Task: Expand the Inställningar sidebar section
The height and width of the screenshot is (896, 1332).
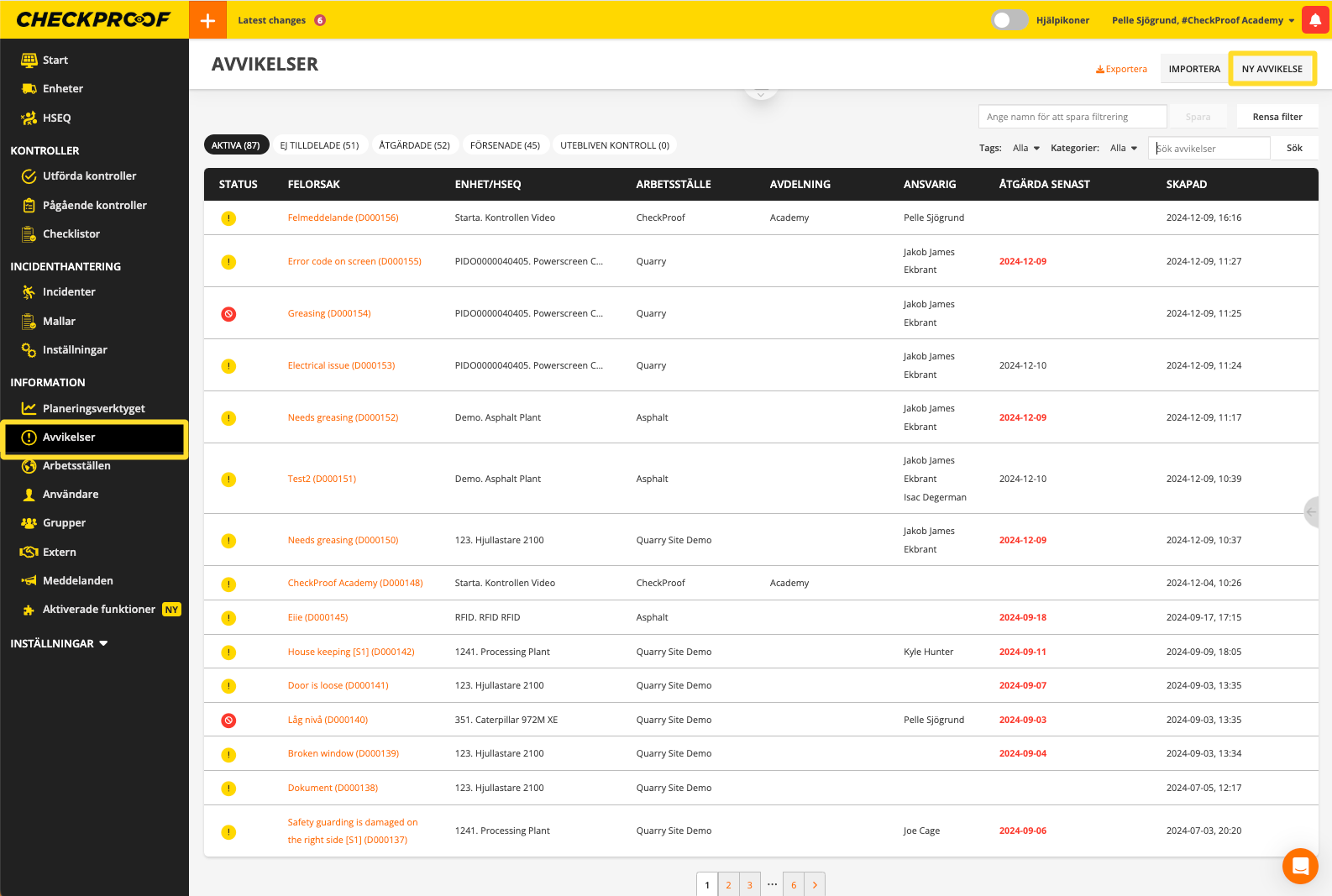Action: pyautogui.click(x=59, y=644)
